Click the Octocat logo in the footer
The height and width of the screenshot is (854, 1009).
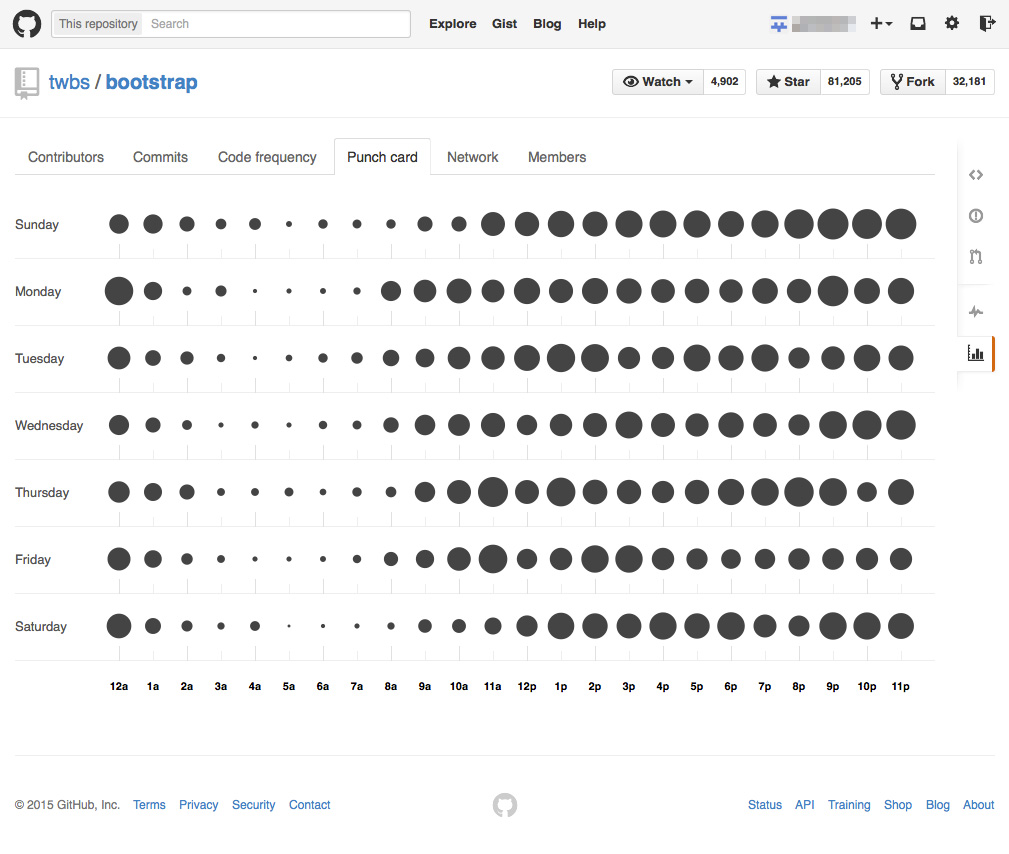tap(504, 805)
